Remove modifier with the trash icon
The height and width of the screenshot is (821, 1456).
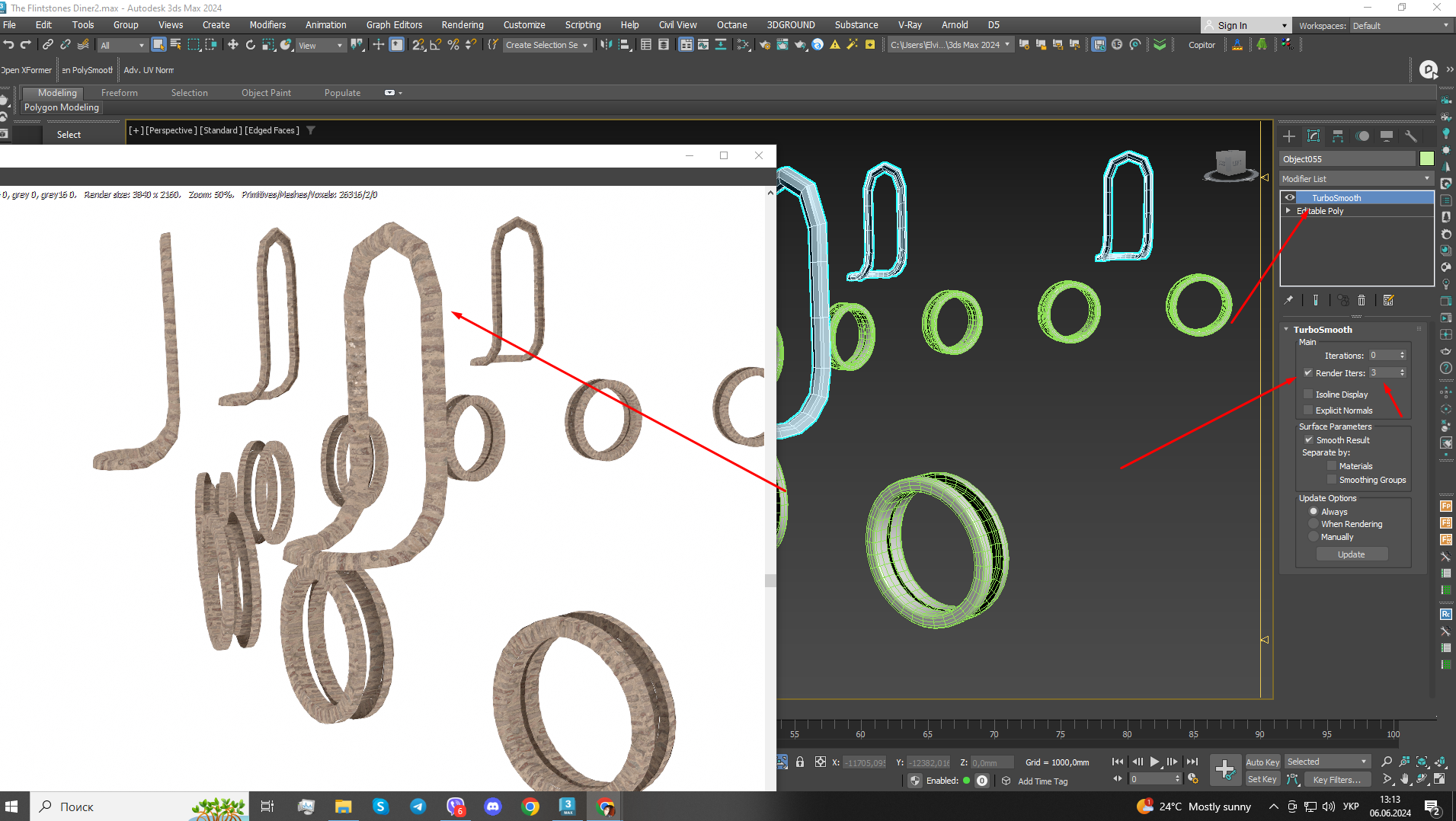pyautogui.click(x=1362, y=300)
